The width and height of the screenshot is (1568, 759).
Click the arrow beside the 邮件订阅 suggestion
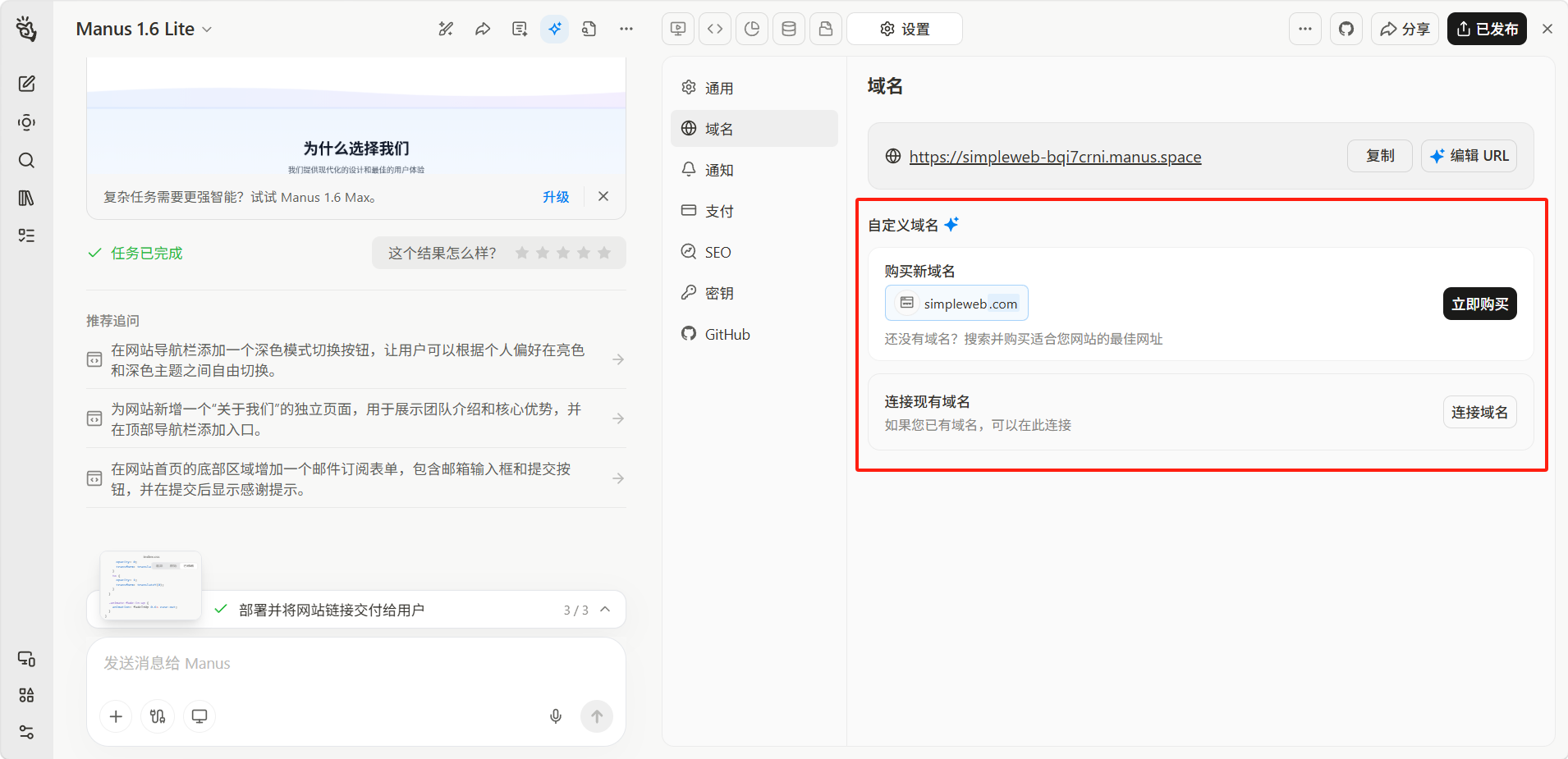pos(618,478)
